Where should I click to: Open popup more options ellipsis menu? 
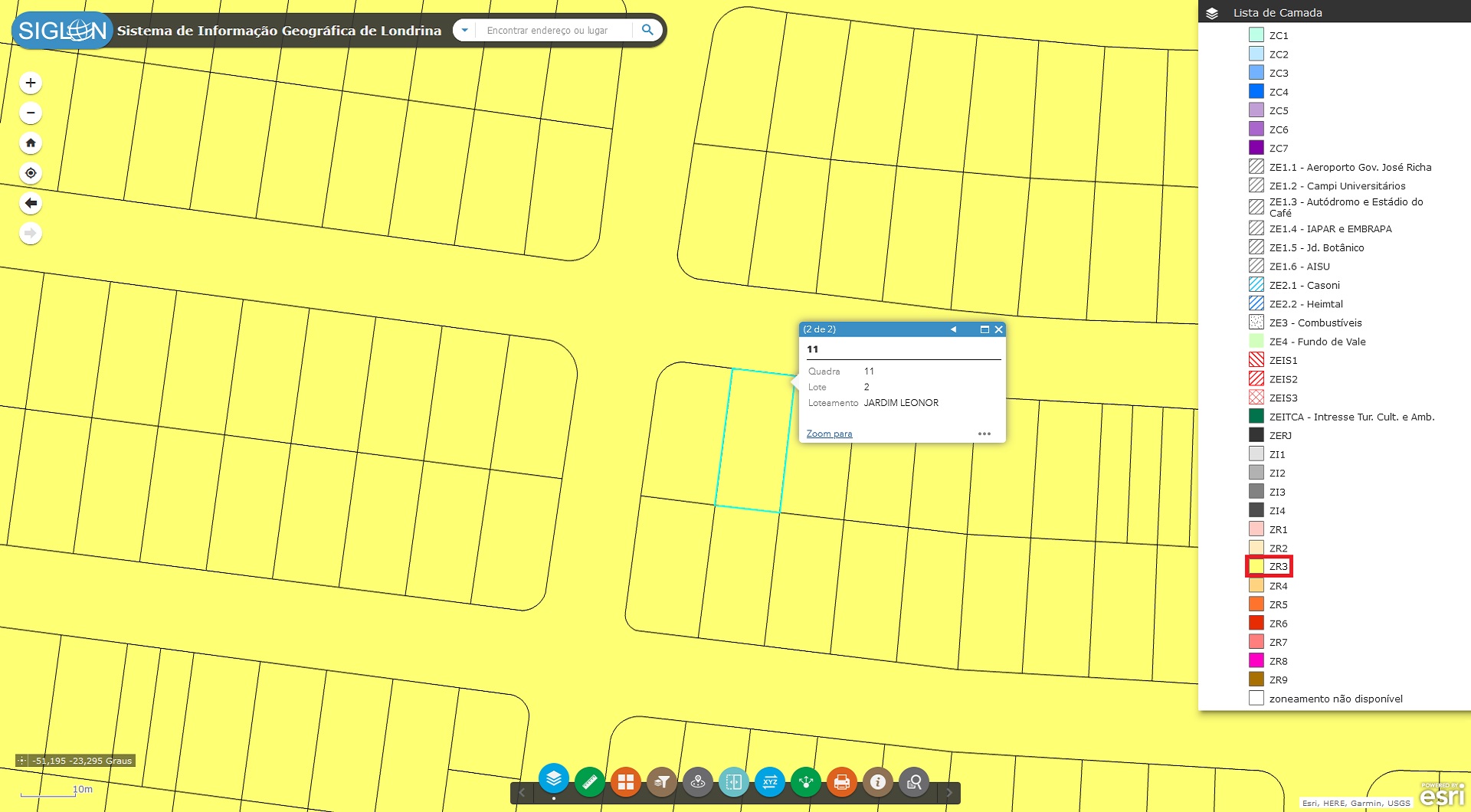[984, 434]
